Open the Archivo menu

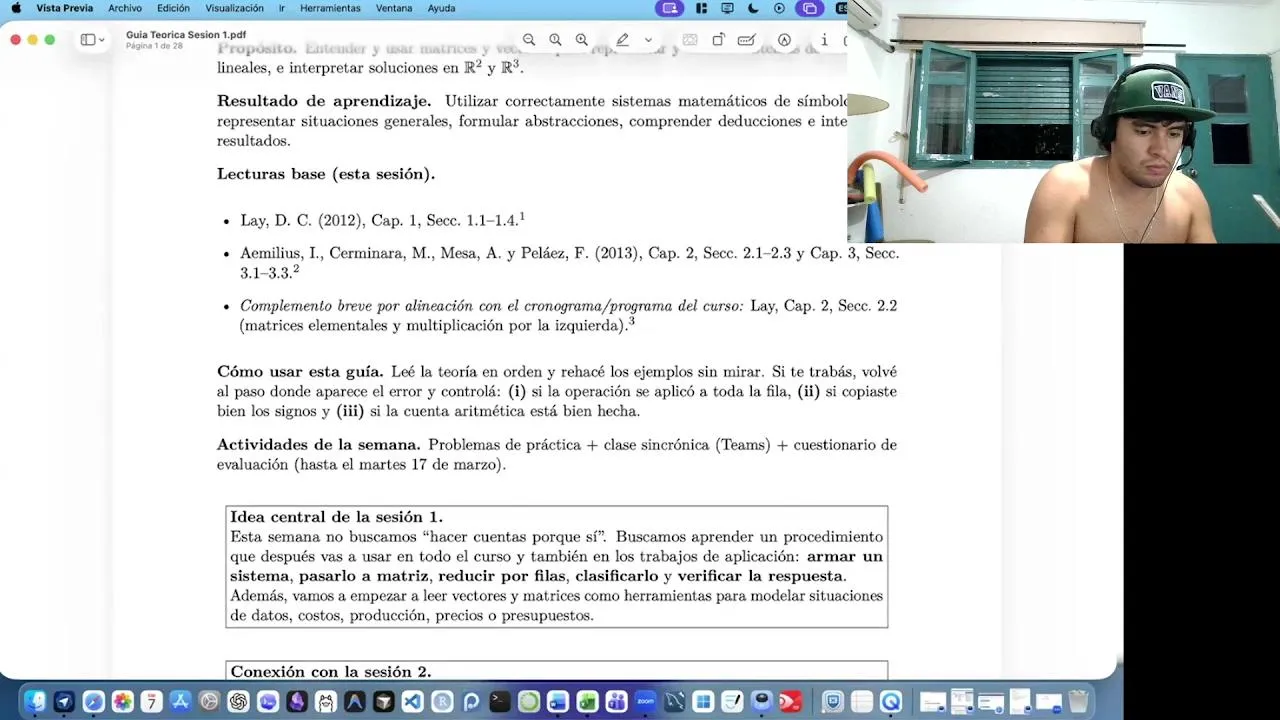[125, 8]
